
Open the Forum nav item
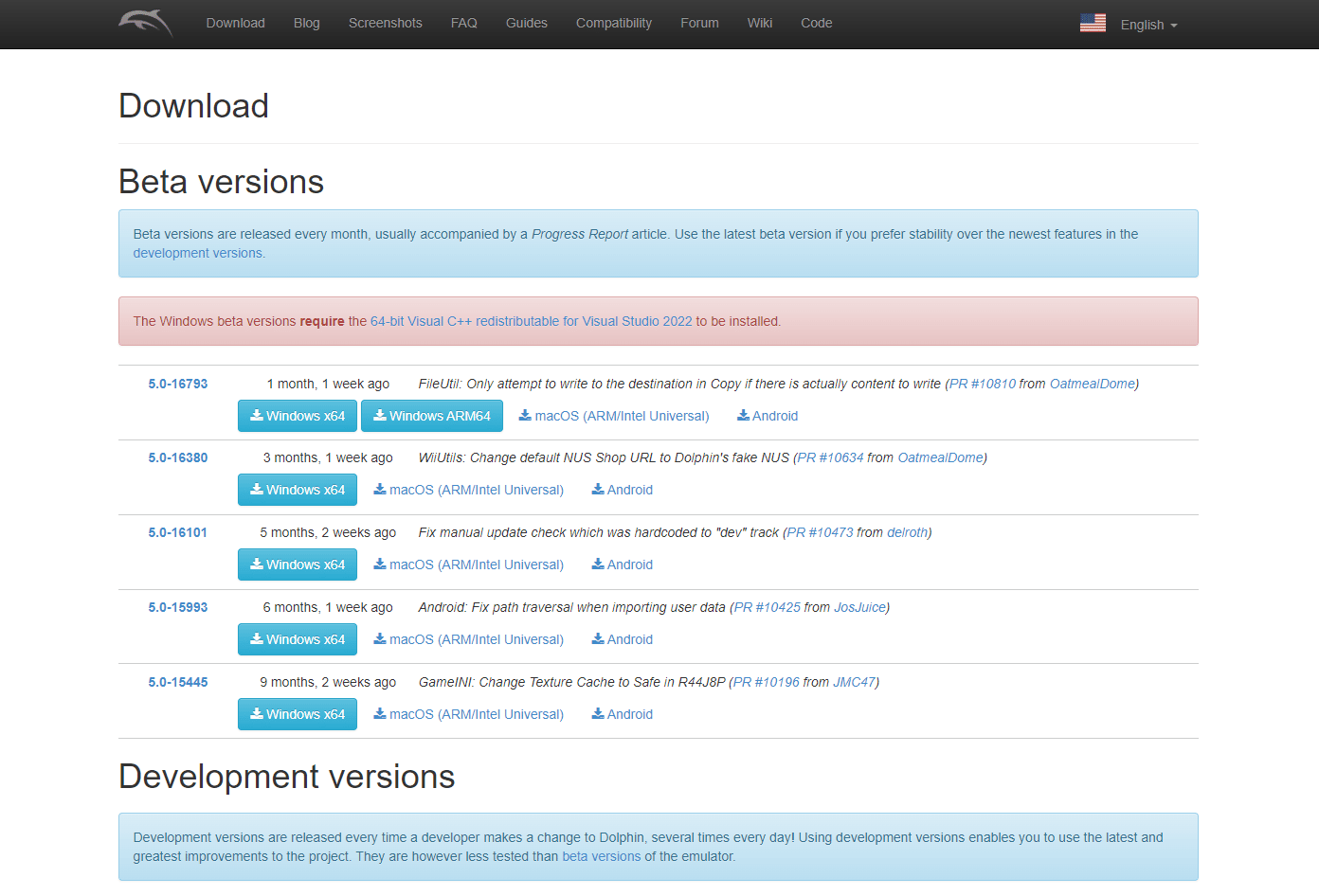(x=699, y=23)
